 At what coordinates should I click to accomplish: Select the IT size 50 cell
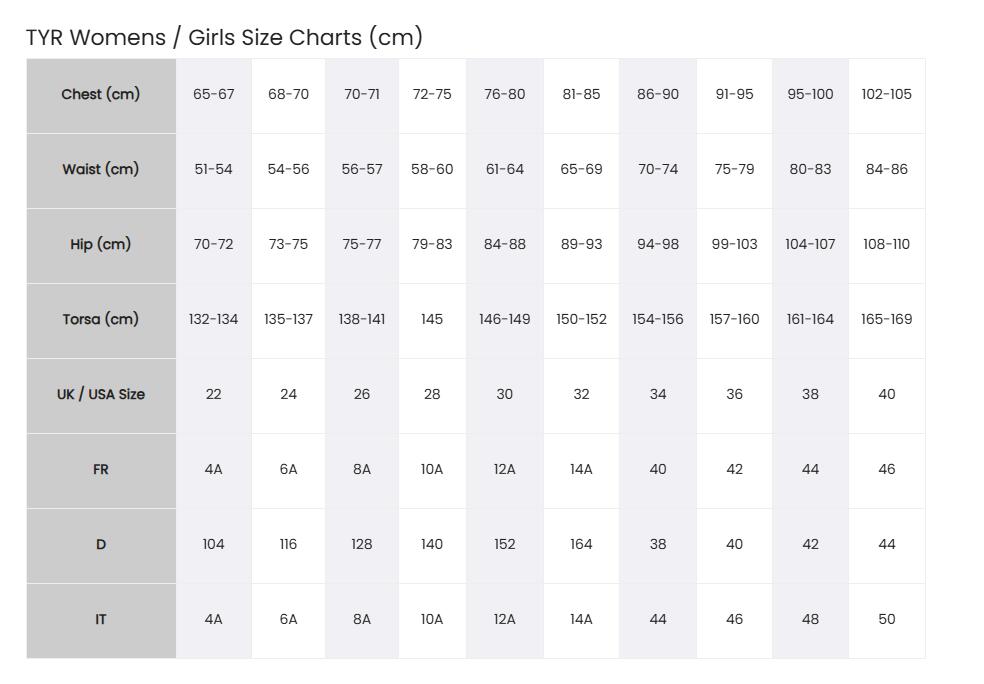(887, 621)
